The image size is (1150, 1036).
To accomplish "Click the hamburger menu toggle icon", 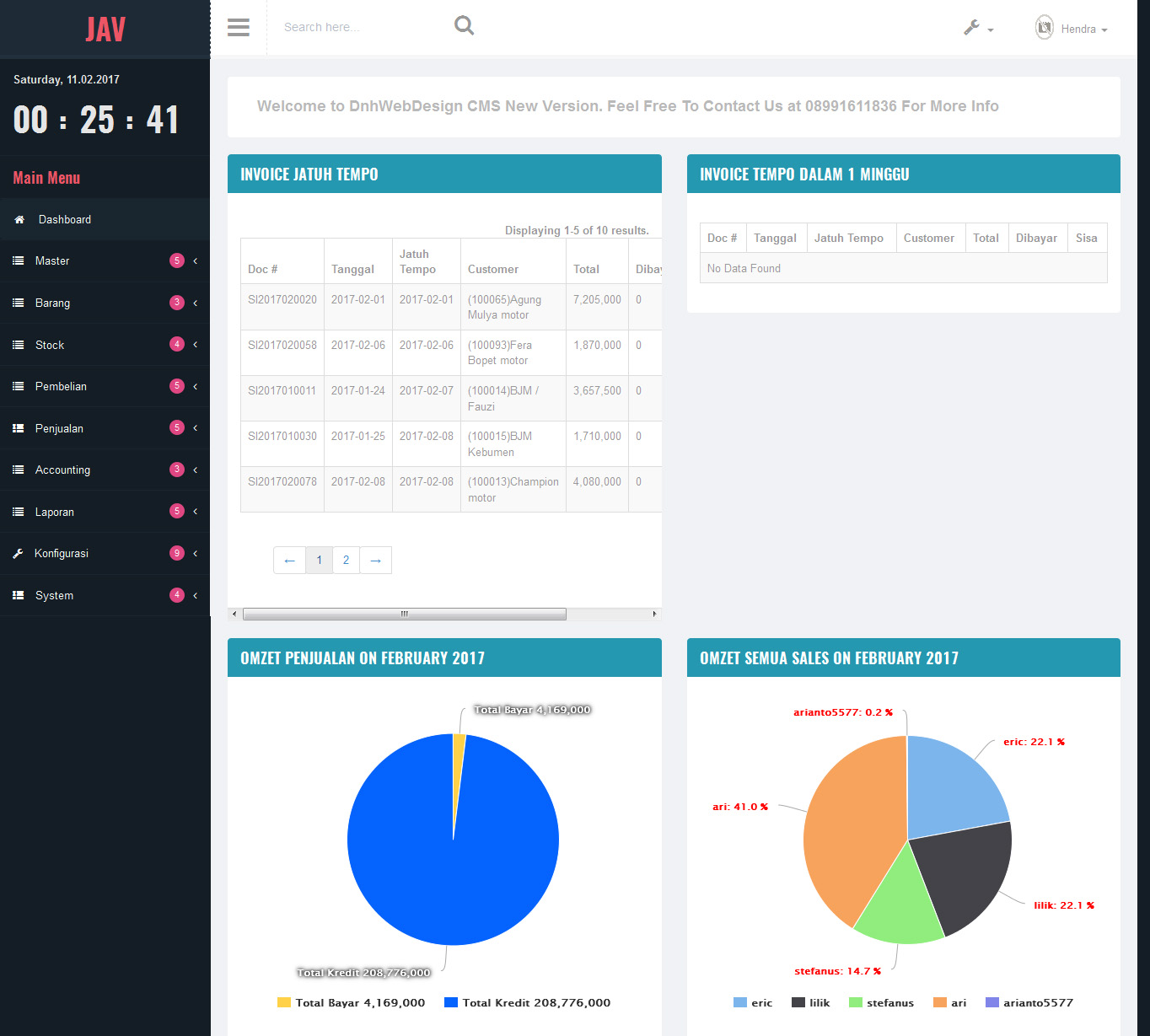I will 239,28.
